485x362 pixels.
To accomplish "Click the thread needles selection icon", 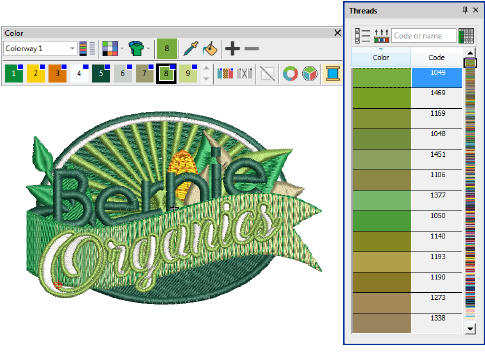I will (381, 35).
